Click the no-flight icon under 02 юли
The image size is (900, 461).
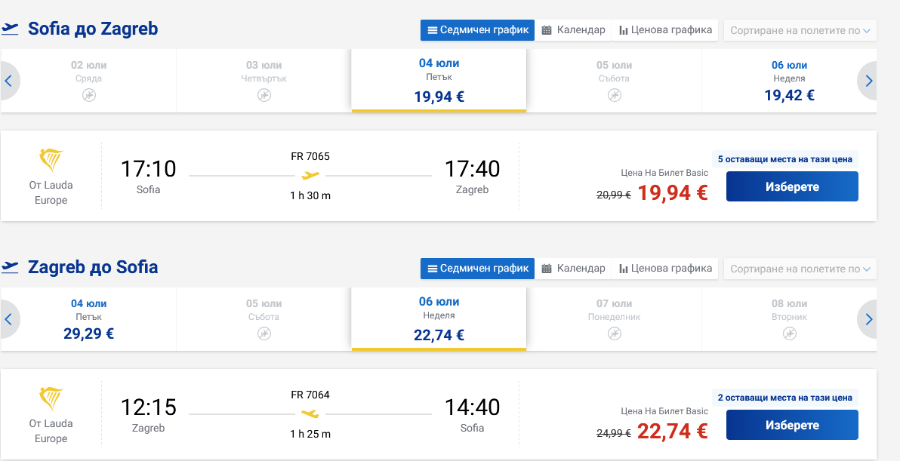click(x=88, y=95)
